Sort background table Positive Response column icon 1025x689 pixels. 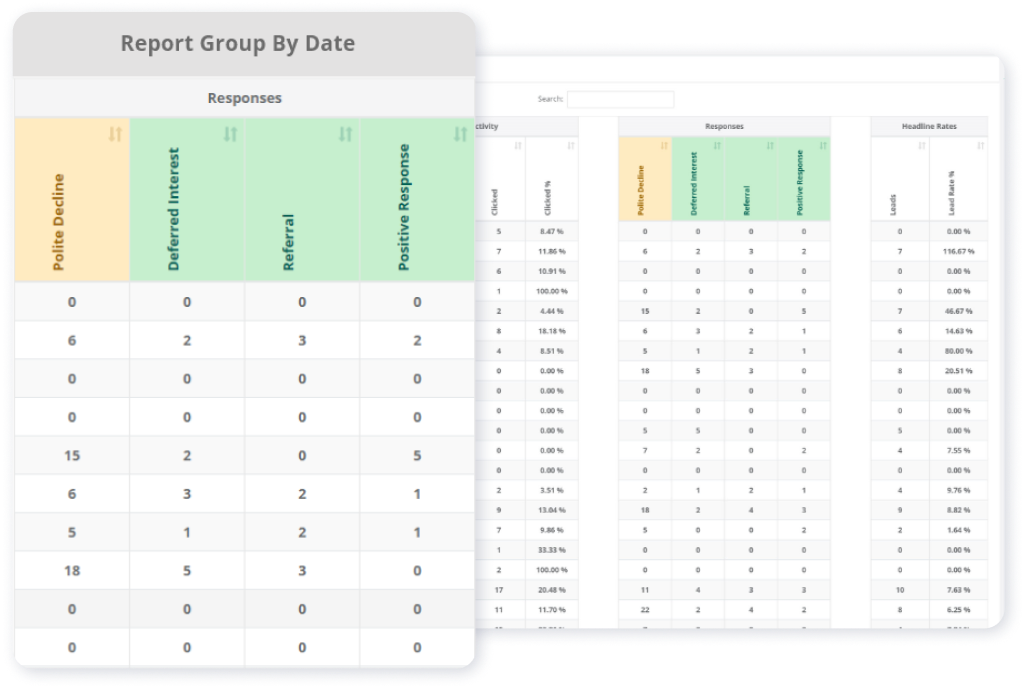point(823,146)
